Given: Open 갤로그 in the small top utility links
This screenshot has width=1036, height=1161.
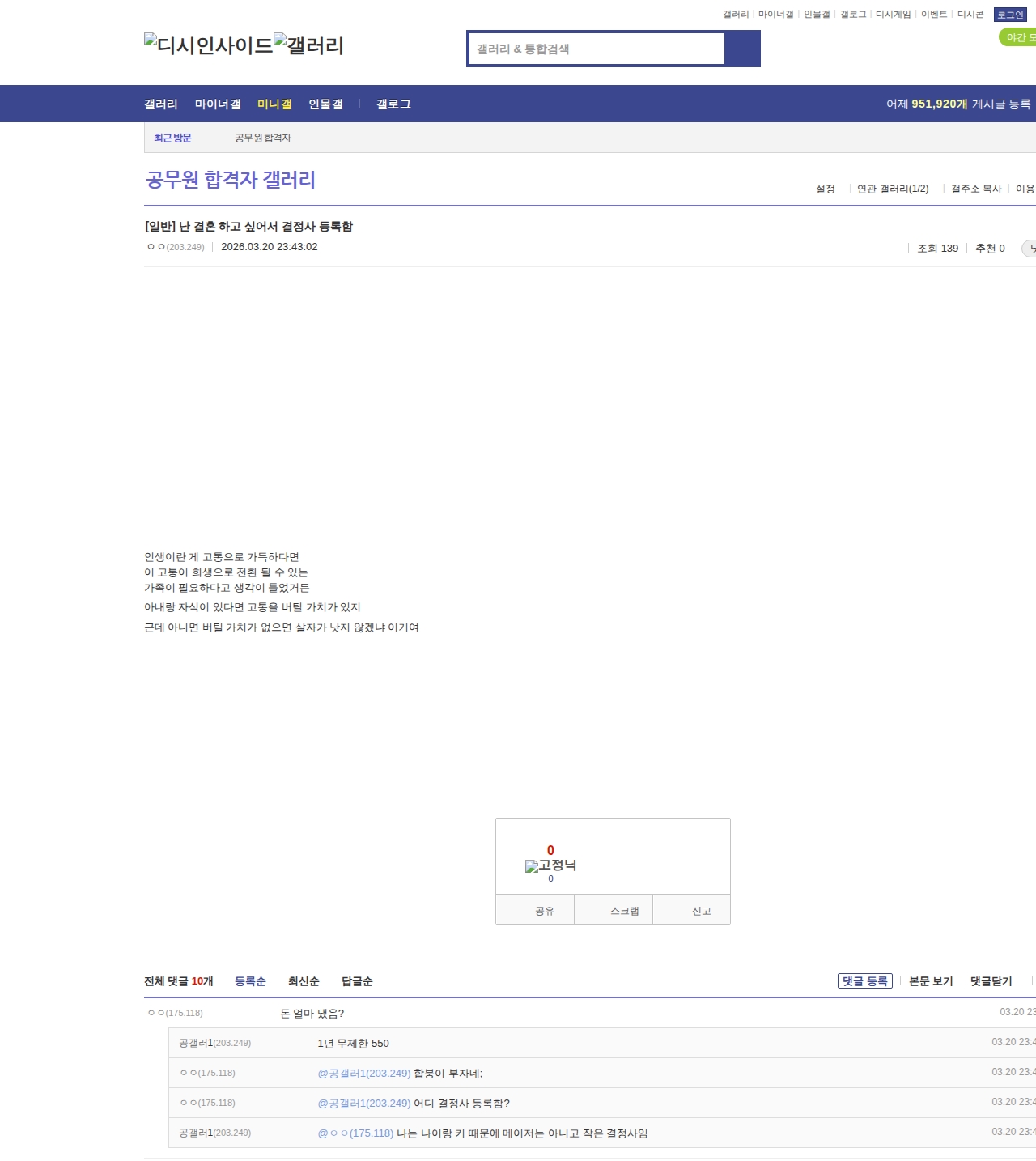Looking at the screenshot, I should [x=853, y=15].
